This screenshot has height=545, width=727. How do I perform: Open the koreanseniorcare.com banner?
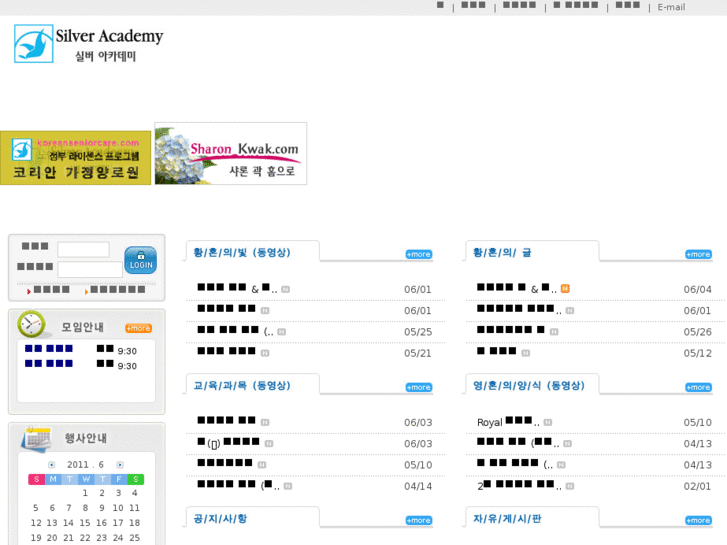point(76,158)
